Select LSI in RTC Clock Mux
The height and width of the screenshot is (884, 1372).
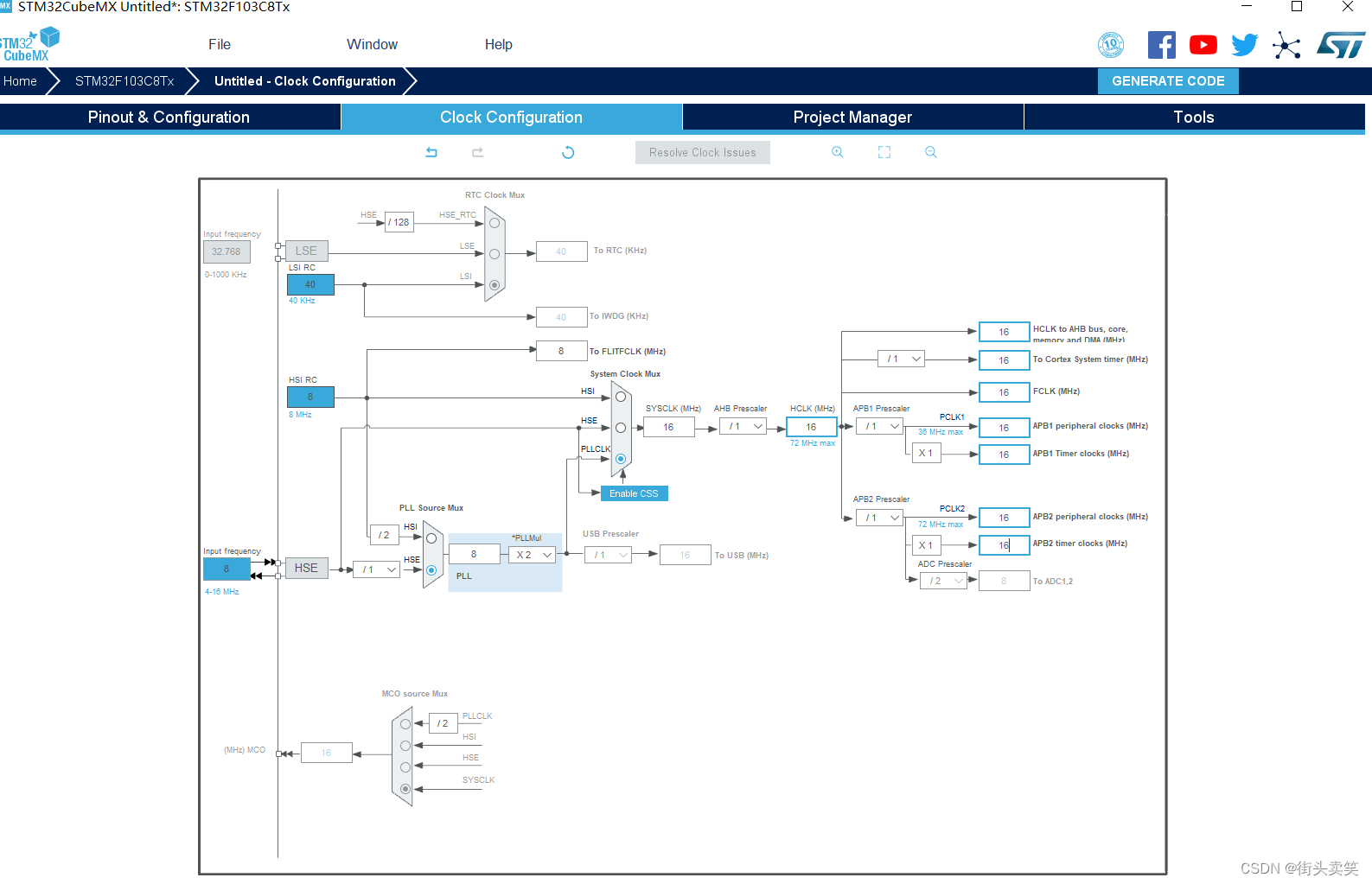(495, 284)
